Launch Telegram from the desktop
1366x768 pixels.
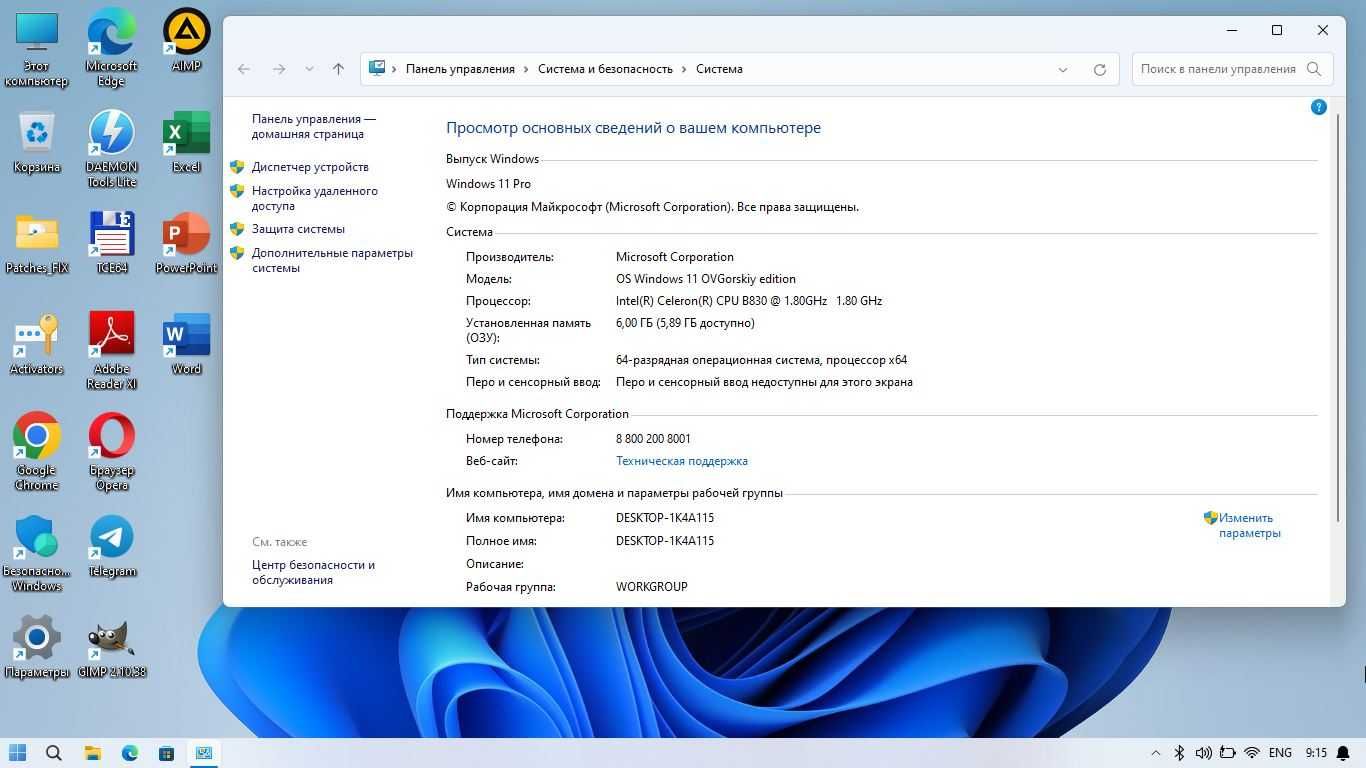(111, 546)
